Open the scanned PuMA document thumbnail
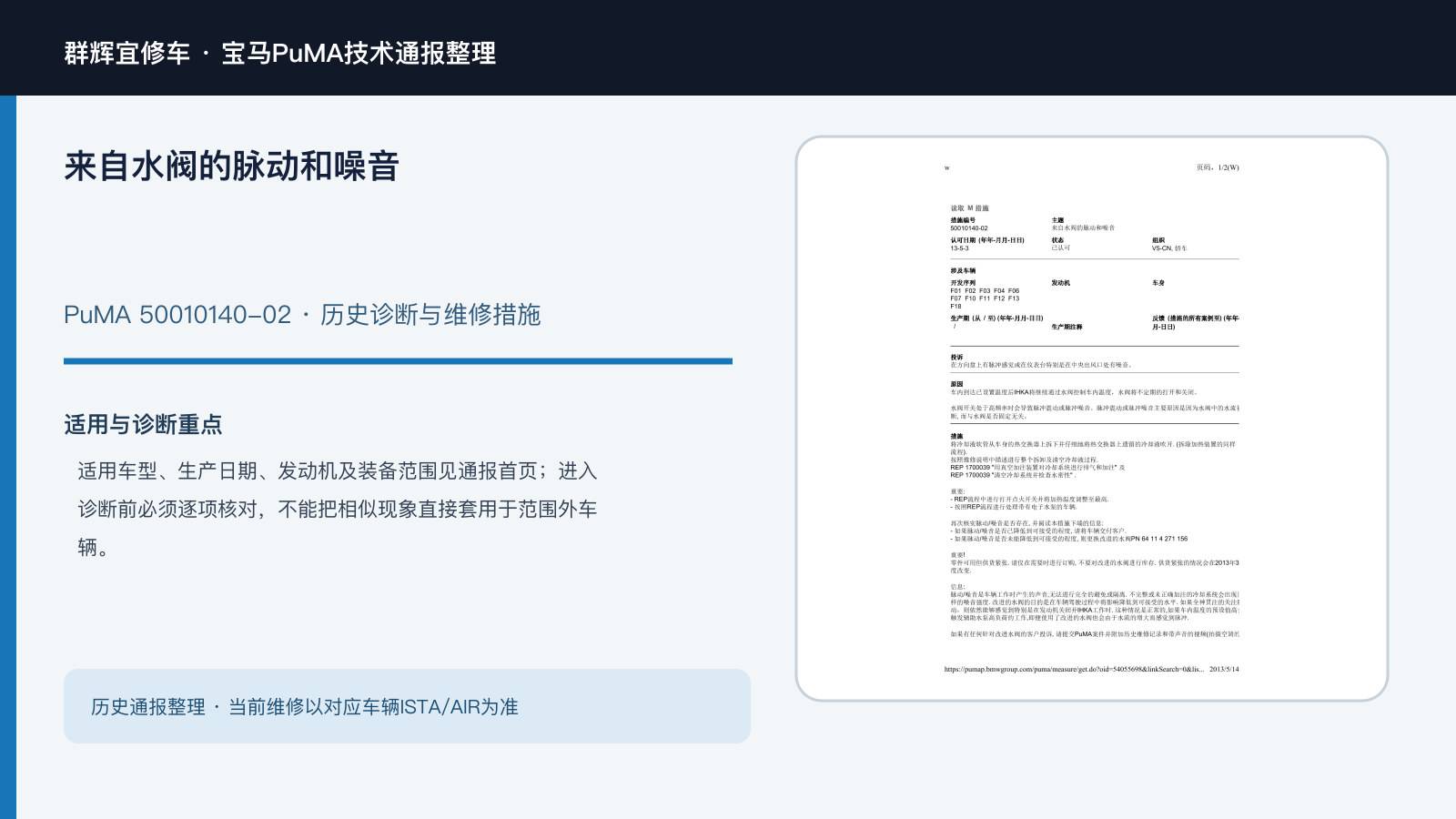The image size is (1456, 819). (1092, 419)
